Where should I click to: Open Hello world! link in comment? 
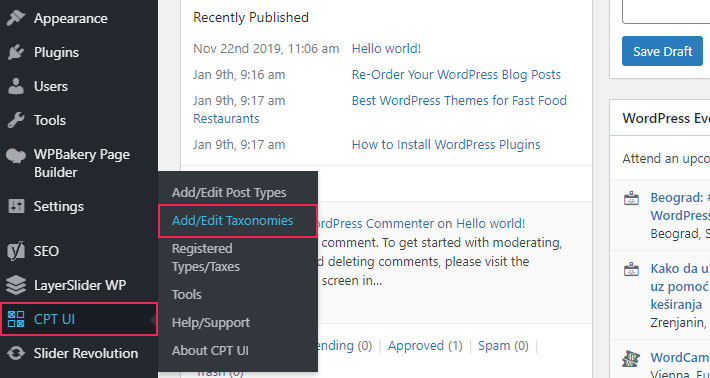(x=490, y=223)
